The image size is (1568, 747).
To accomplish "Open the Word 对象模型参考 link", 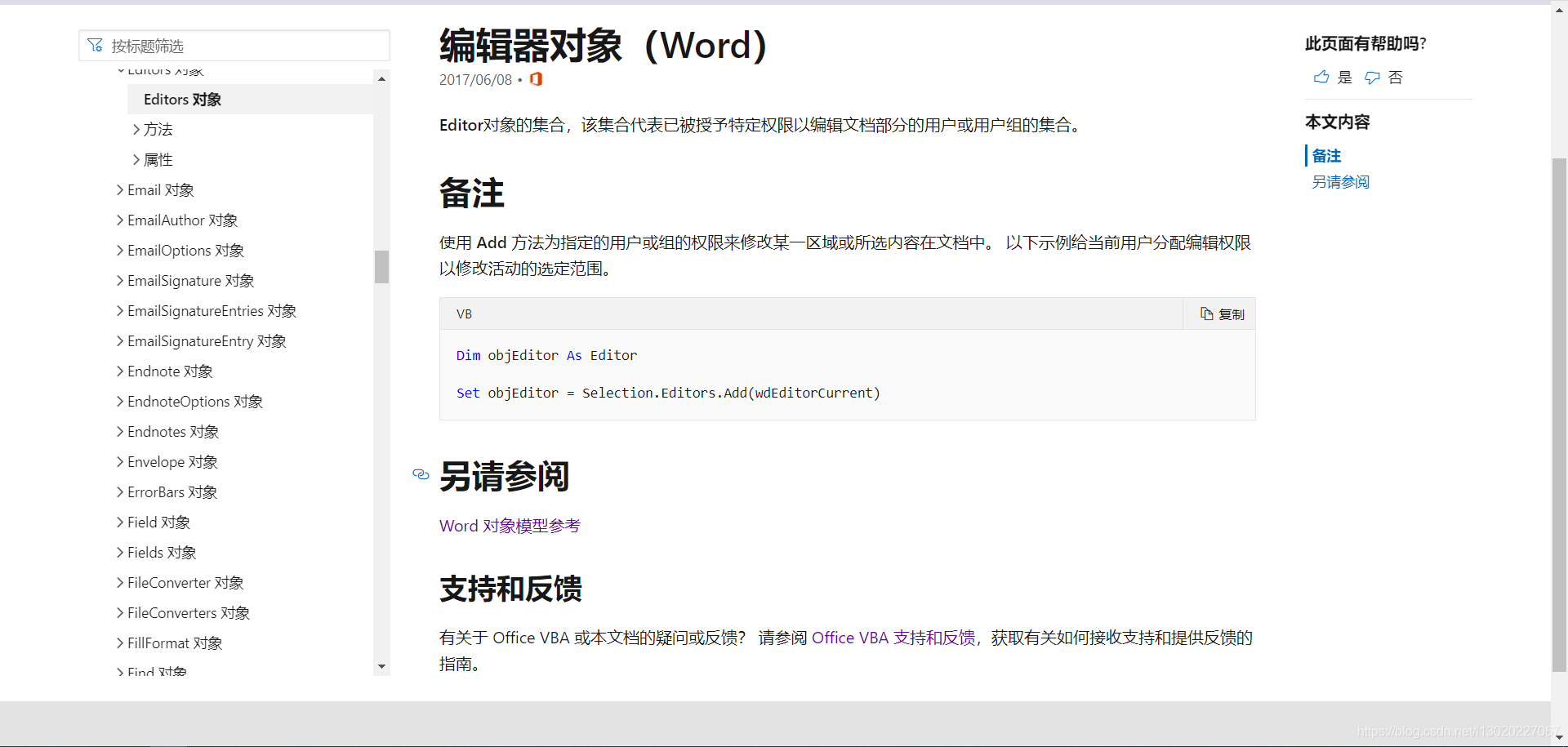I will (510, 526).
